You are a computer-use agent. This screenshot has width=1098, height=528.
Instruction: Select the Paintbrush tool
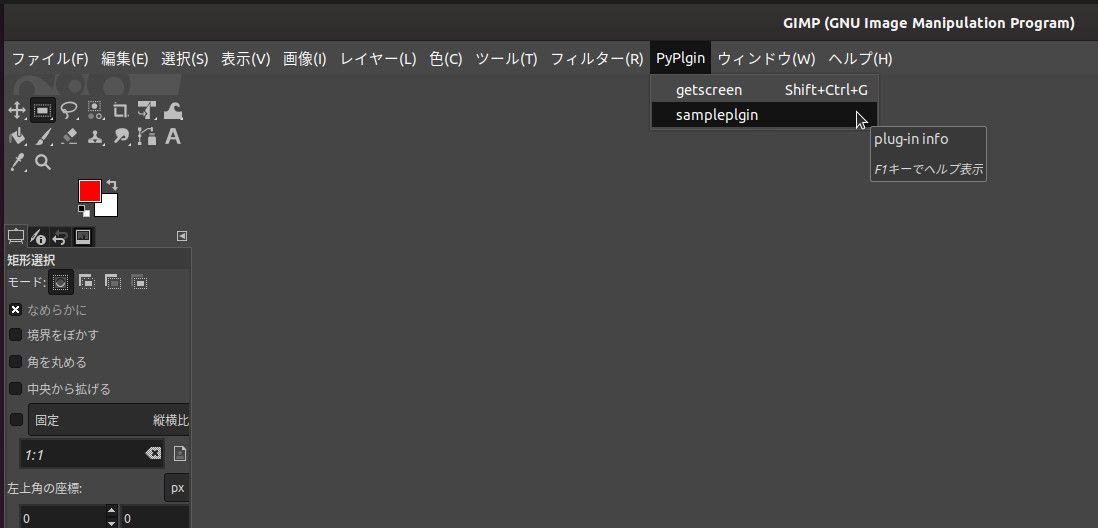(x=42, y=137)
